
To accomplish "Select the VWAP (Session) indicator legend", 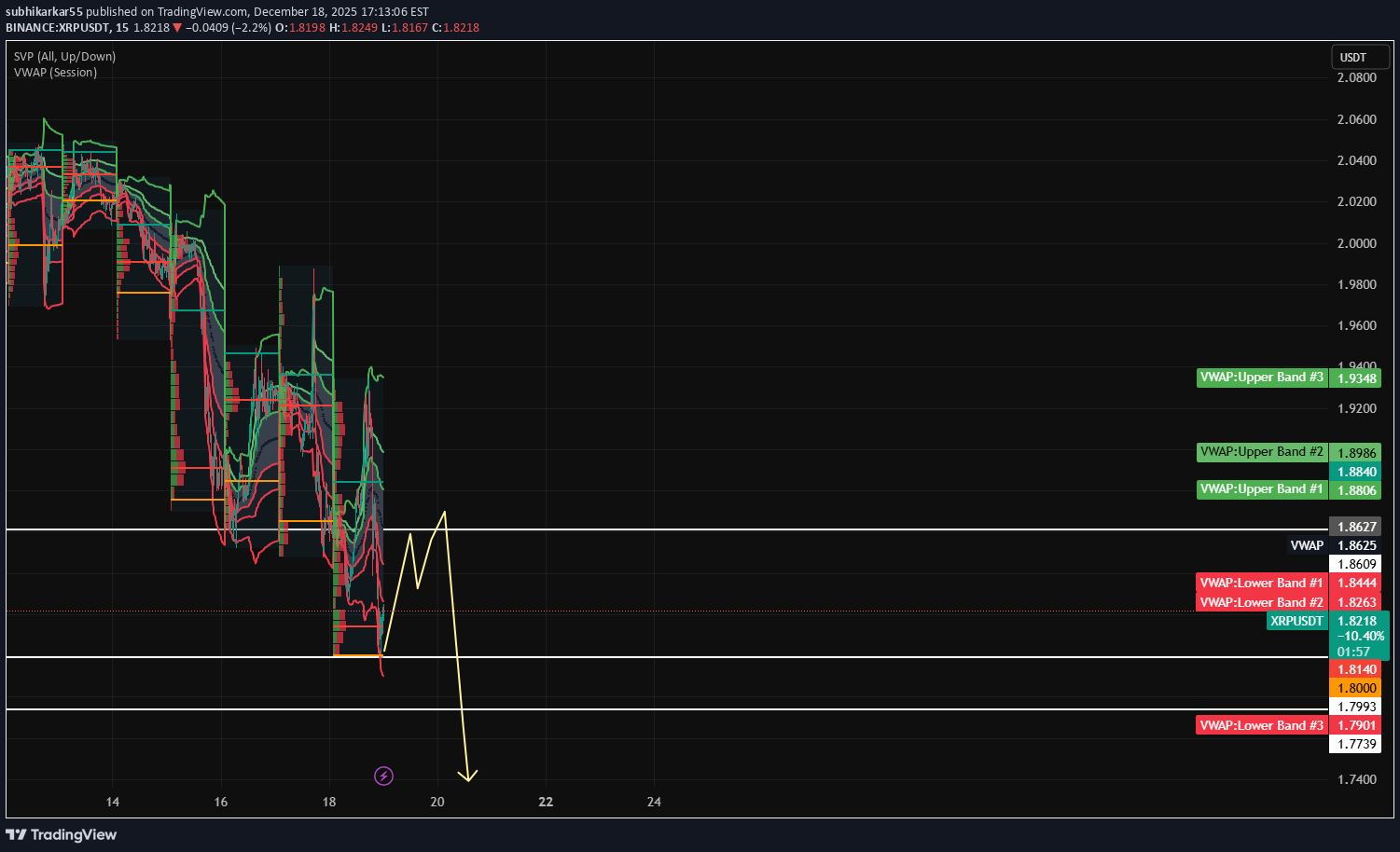I will tap(55, 73).
